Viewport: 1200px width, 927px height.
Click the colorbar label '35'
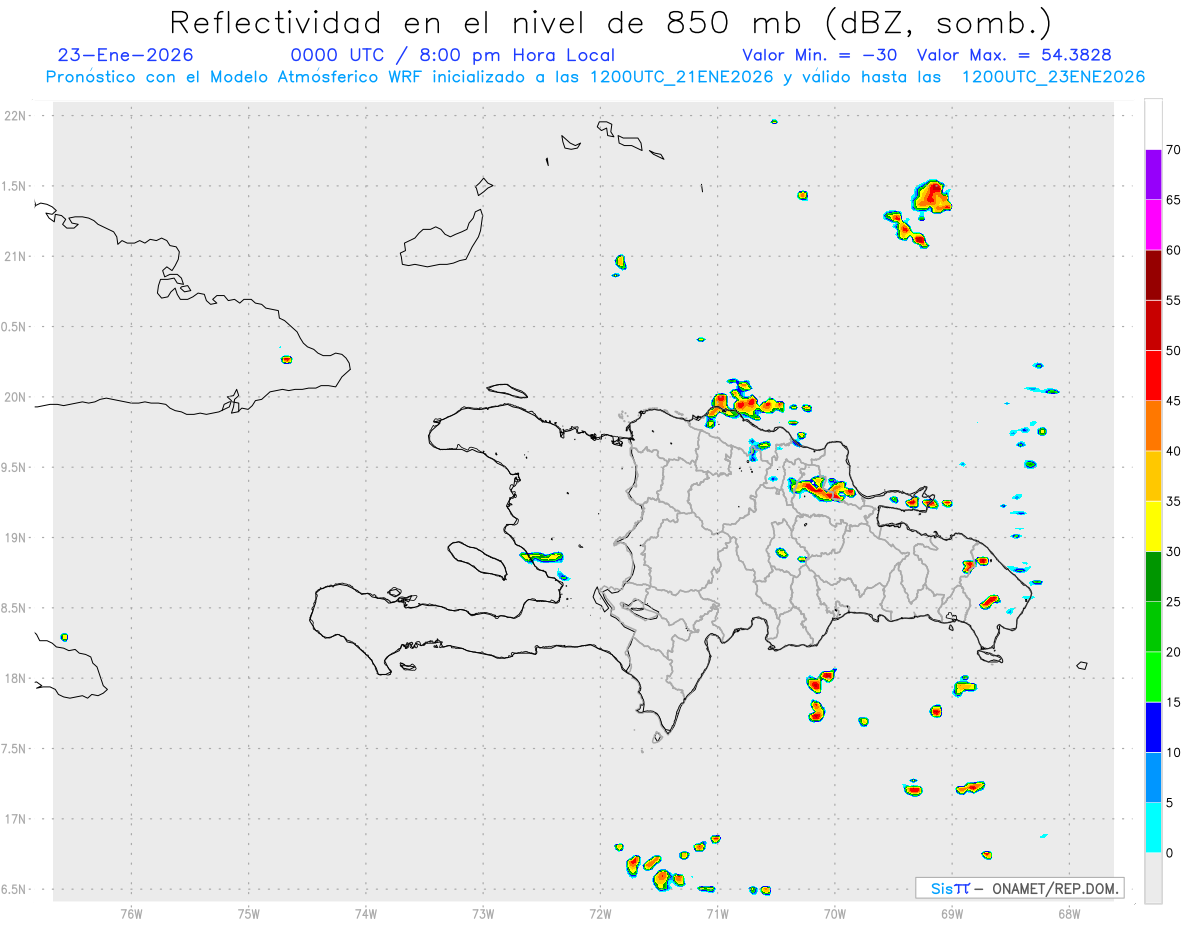(x=1173, y=501)
